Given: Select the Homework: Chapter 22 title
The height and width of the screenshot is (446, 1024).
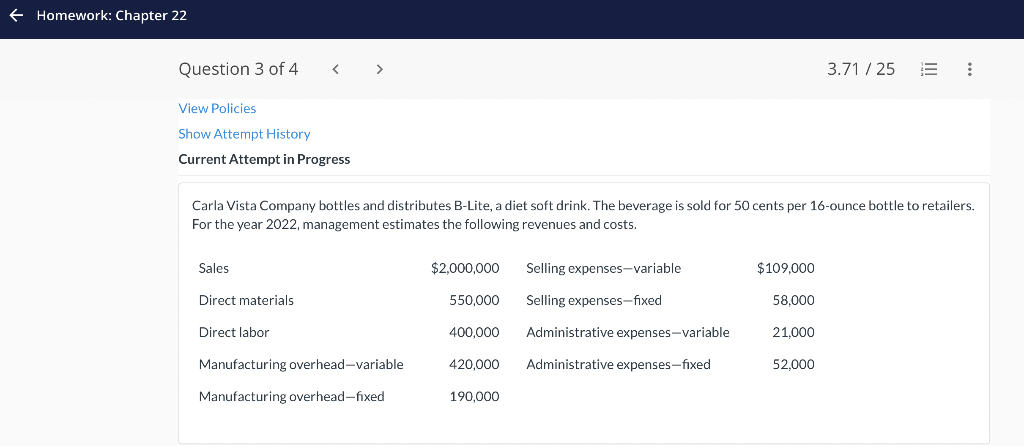Looking at the screenshot, I should click(x=112, y=16).
